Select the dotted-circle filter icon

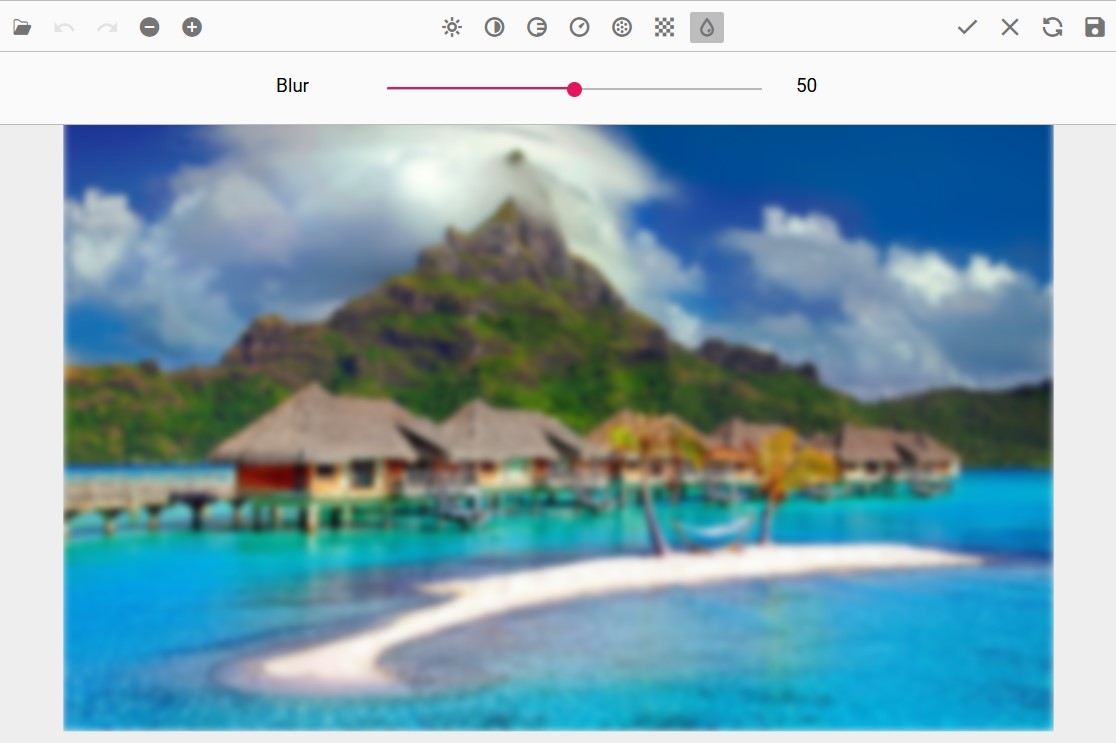point(622,27)
